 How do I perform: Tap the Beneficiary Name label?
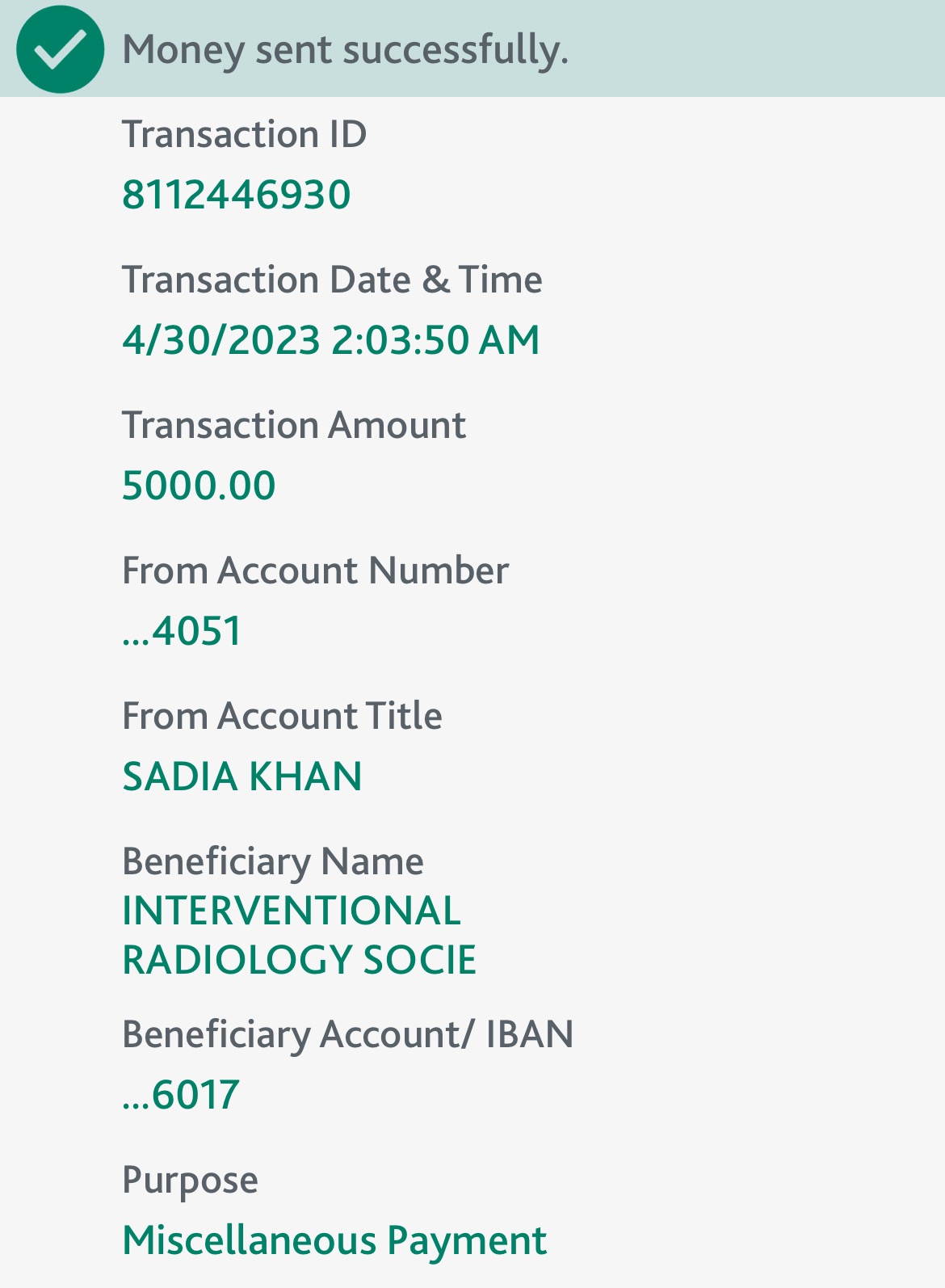pyautogui.click(x=272, y=861)
